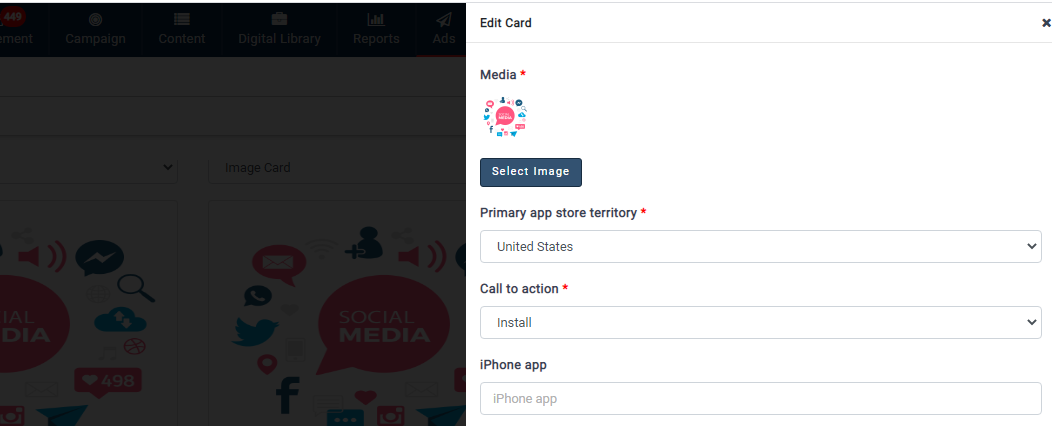Click the Reports bar chart icon

coord(376,20)
